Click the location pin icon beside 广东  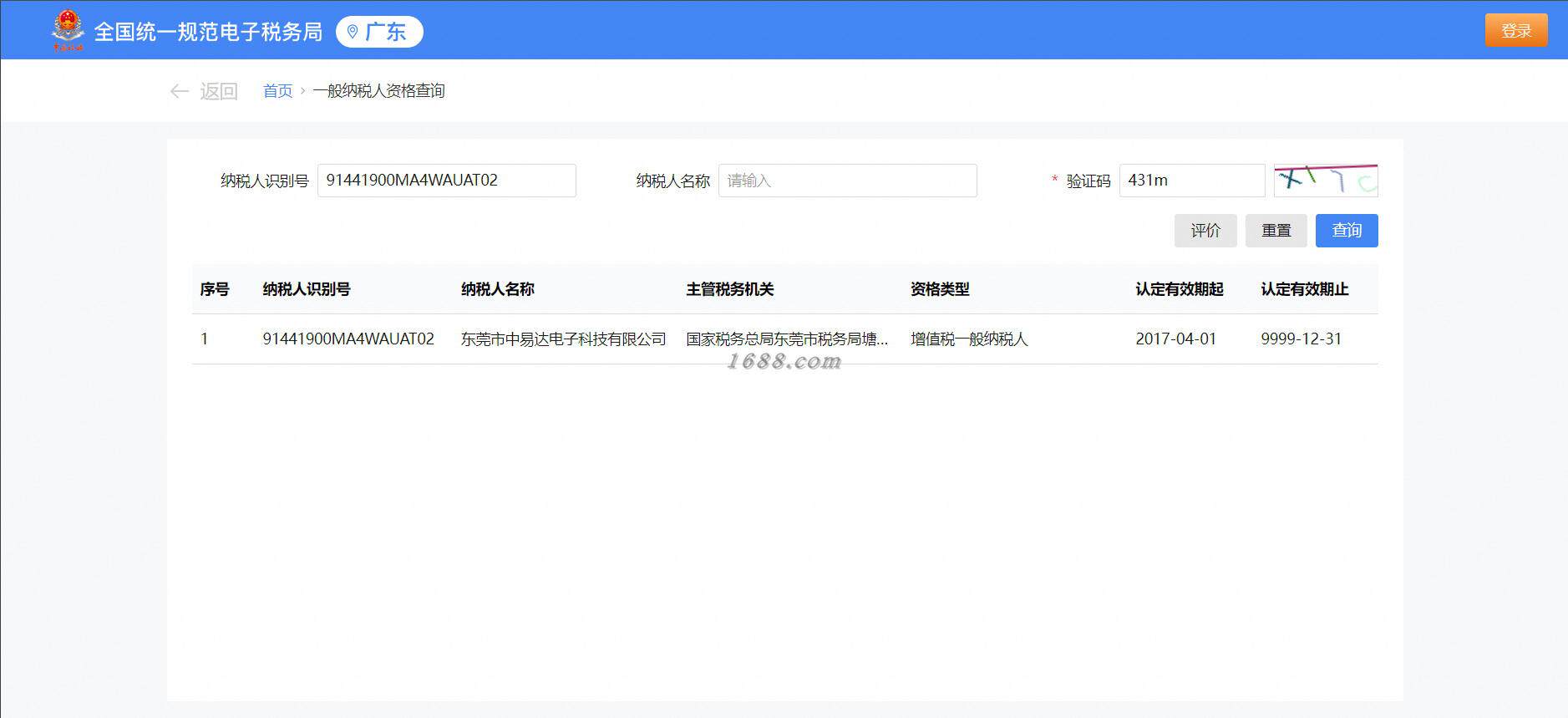[x=353, y=32]
